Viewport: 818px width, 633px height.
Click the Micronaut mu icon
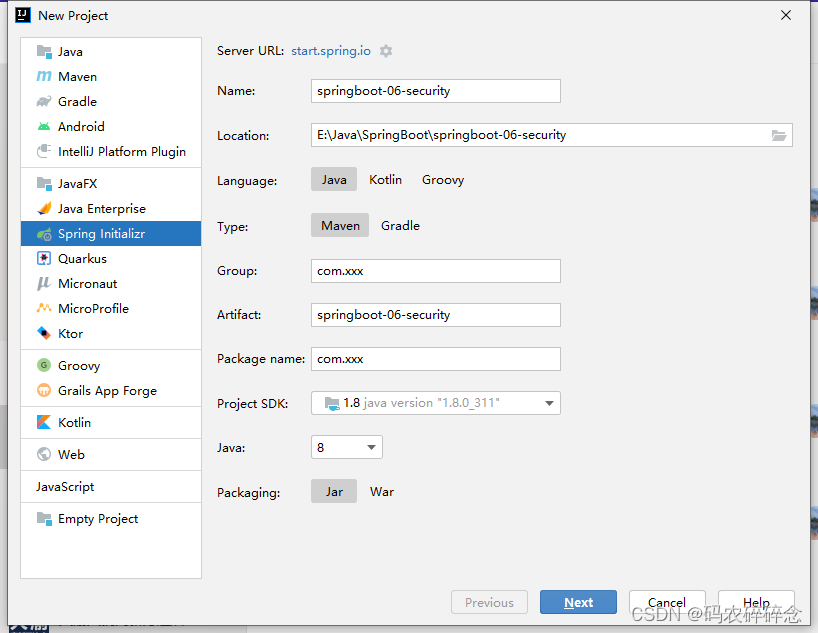44,283
